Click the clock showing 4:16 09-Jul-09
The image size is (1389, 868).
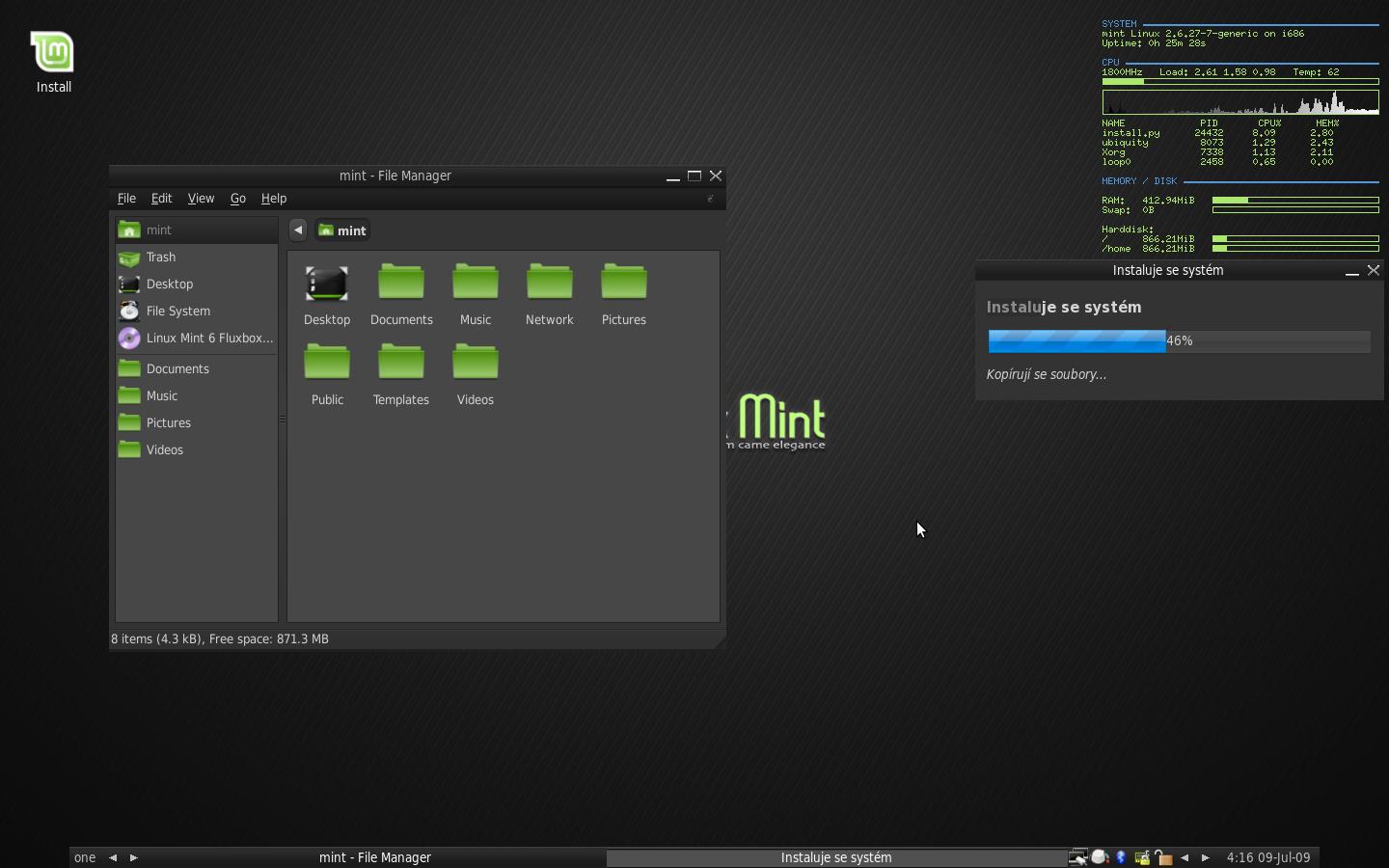(x=1268, y=857)
